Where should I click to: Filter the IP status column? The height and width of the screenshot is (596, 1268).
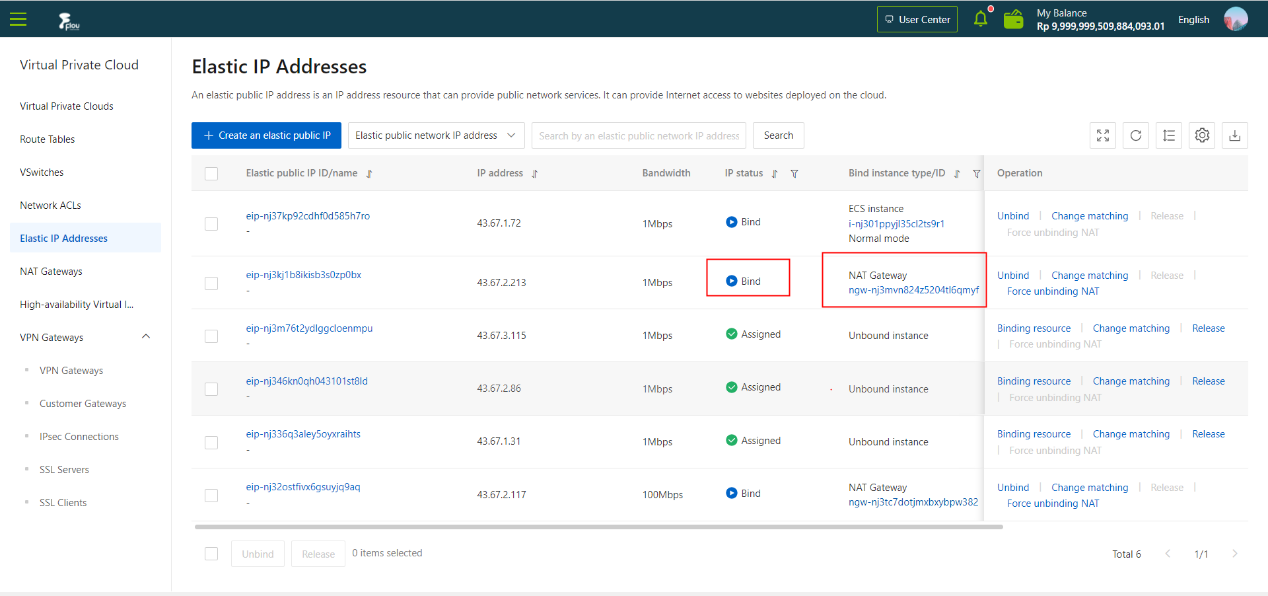pyautogui.click(x=794, y=174)
